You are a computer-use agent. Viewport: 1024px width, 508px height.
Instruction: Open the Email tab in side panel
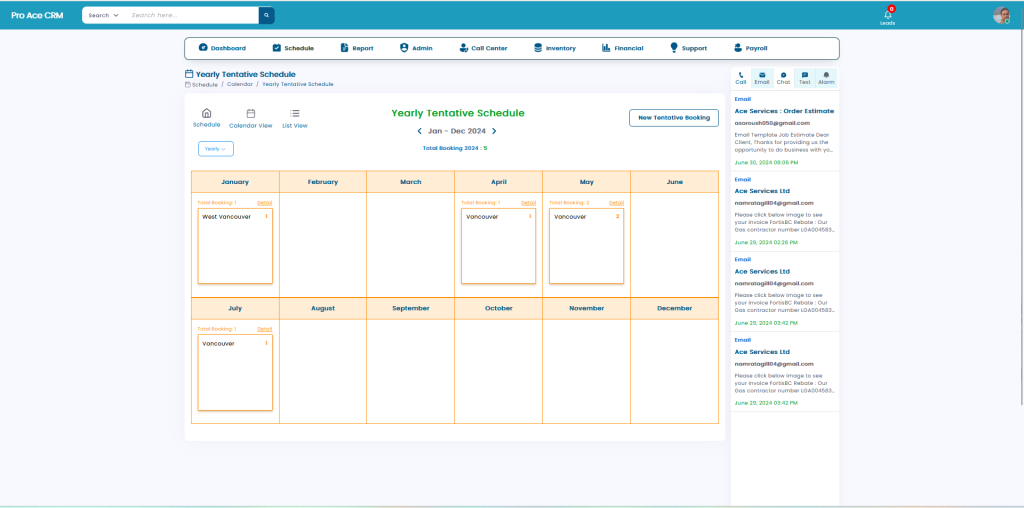[762, 78]
